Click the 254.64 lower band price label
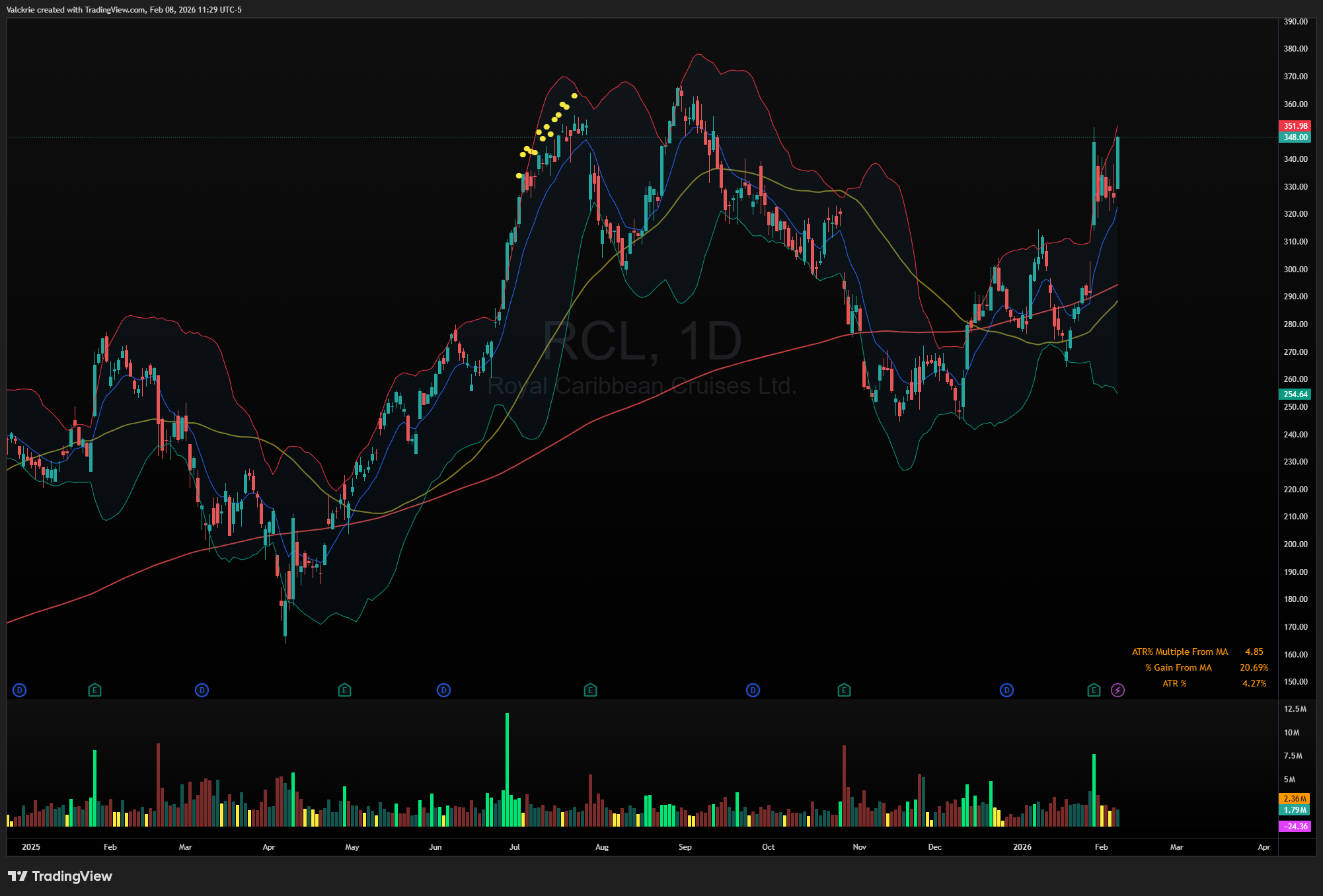1323x896 pixels. [1295, 394]
